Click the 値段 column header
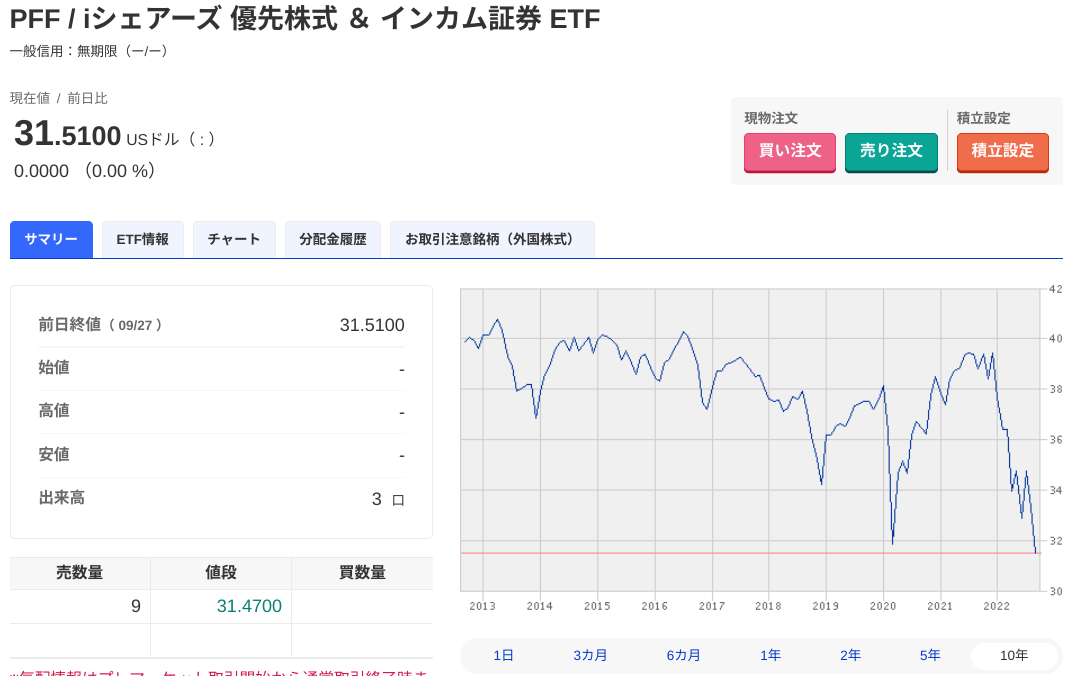1066x676 pixels. [221, 573]
